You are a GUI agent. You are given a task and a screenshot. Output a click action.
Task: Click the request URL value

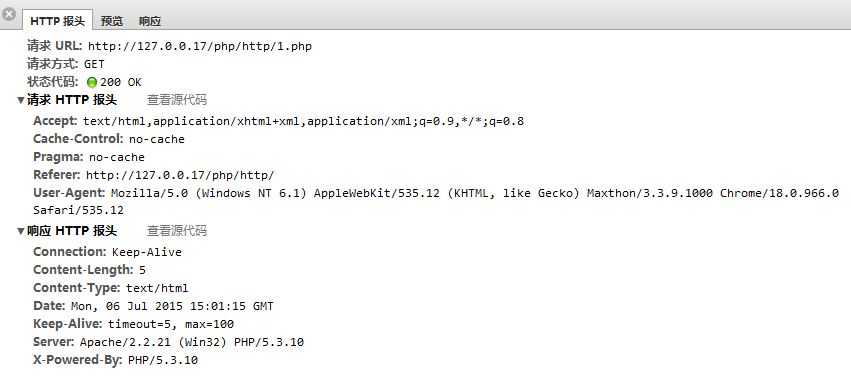(200, 47)
